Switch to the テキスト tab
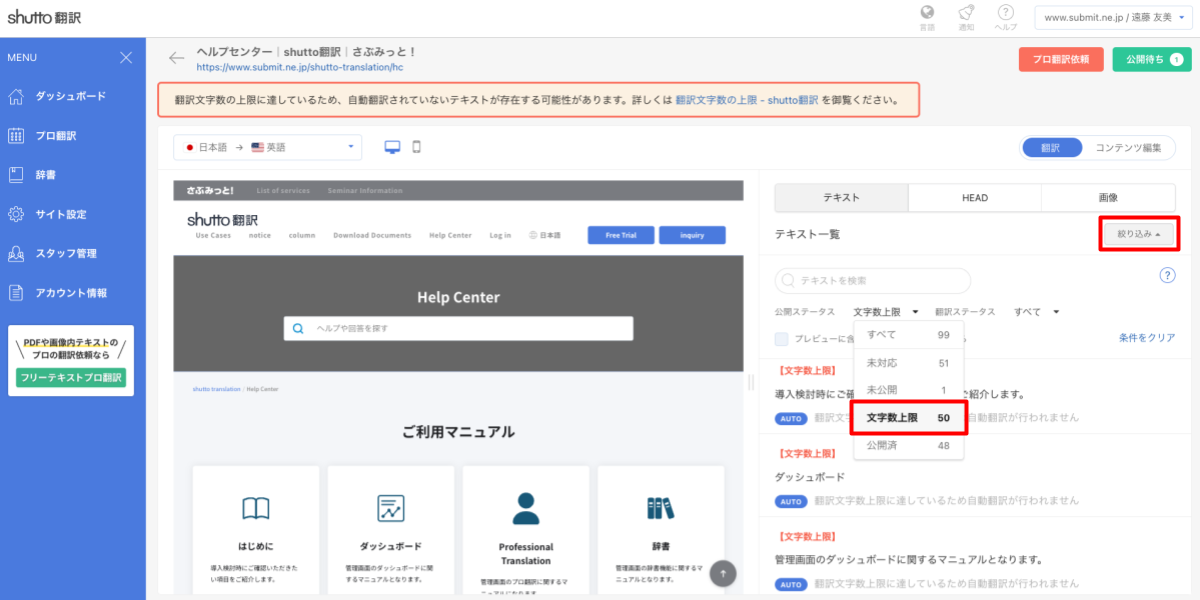The width and height of the screenshot is (1200, 600). pyautogui.click(x=841, y=198)
